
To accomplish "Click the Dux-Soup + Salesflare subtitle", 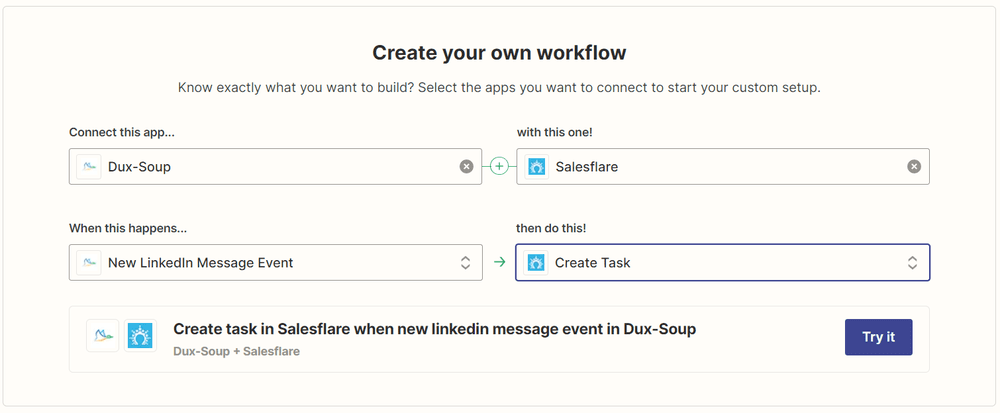I will [236, 351].
